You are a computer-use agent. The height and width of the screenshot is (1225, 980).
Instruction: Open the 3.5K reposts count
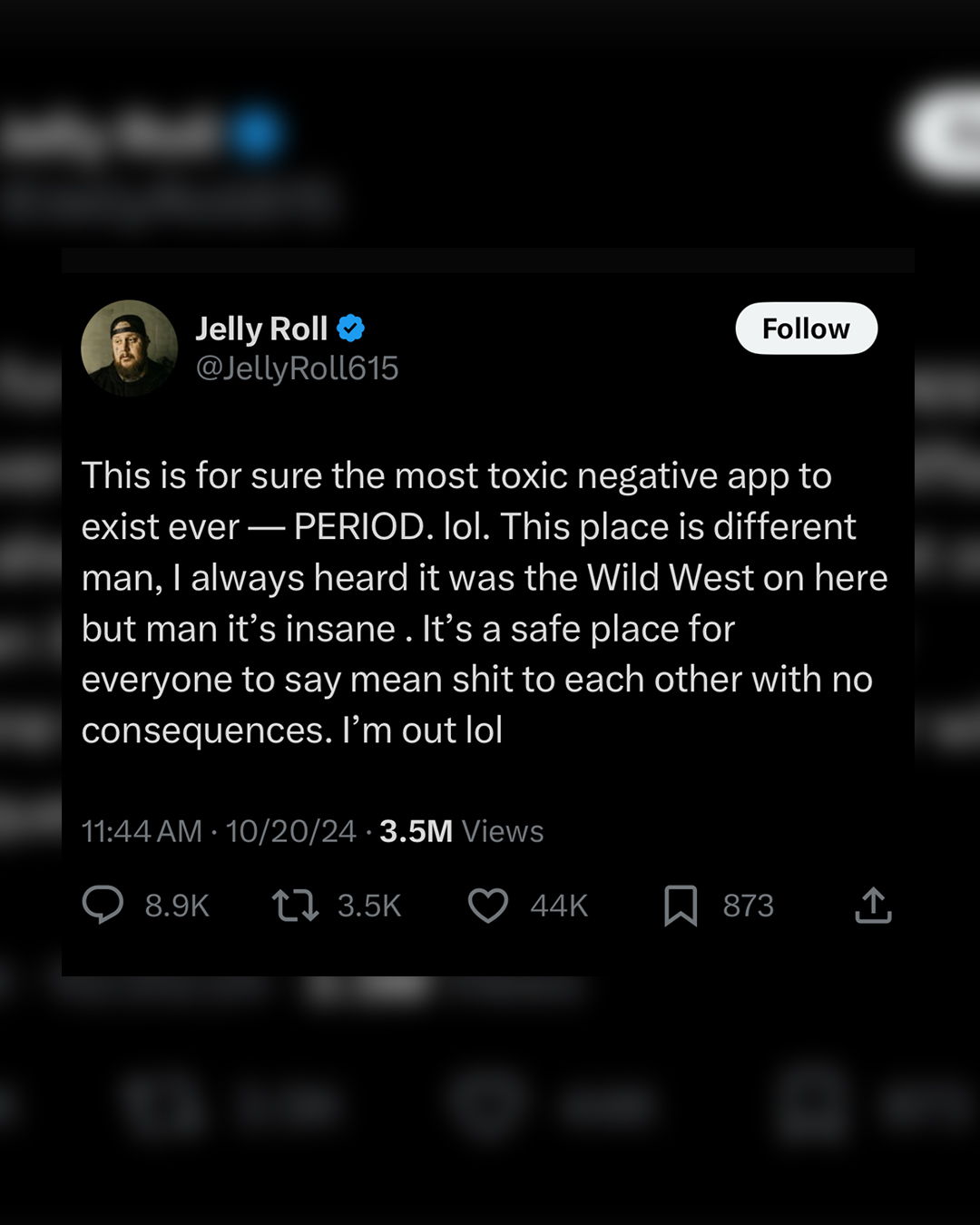click(369, 906)
